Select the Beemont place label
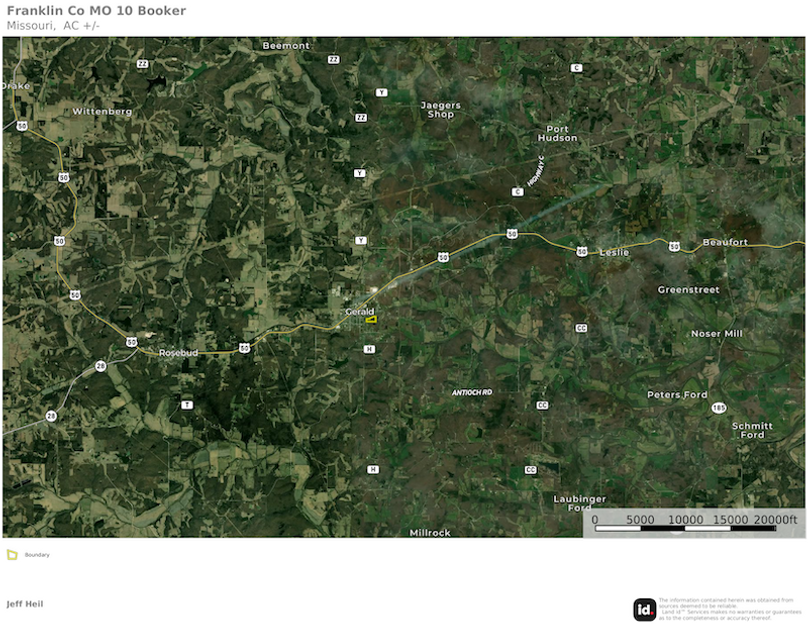 (286, 46)
